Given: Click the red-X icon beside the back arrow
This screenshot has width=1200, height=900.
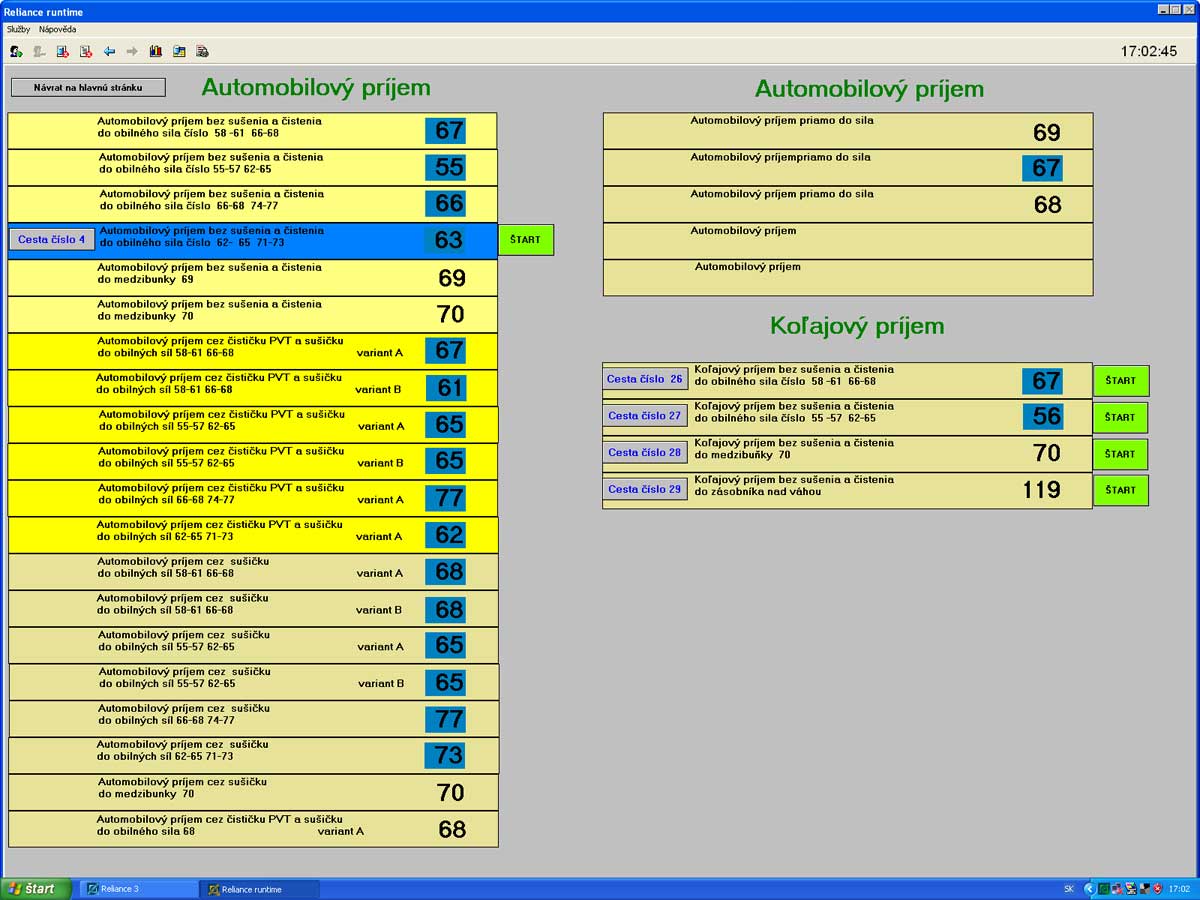Looking at the screenshot, I should pos(86,51).
